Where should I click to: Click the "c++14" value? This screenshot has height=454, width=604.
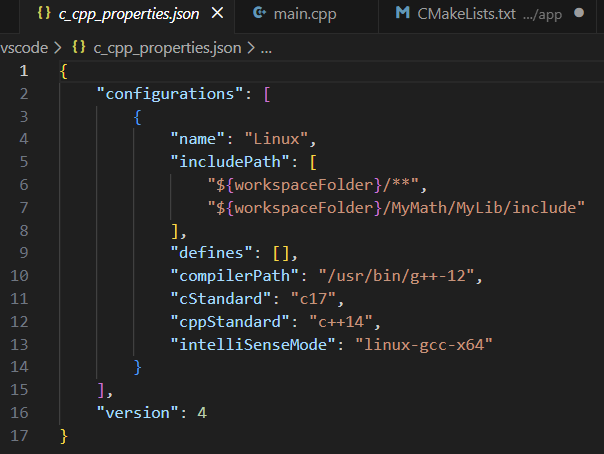pos(341,322)
